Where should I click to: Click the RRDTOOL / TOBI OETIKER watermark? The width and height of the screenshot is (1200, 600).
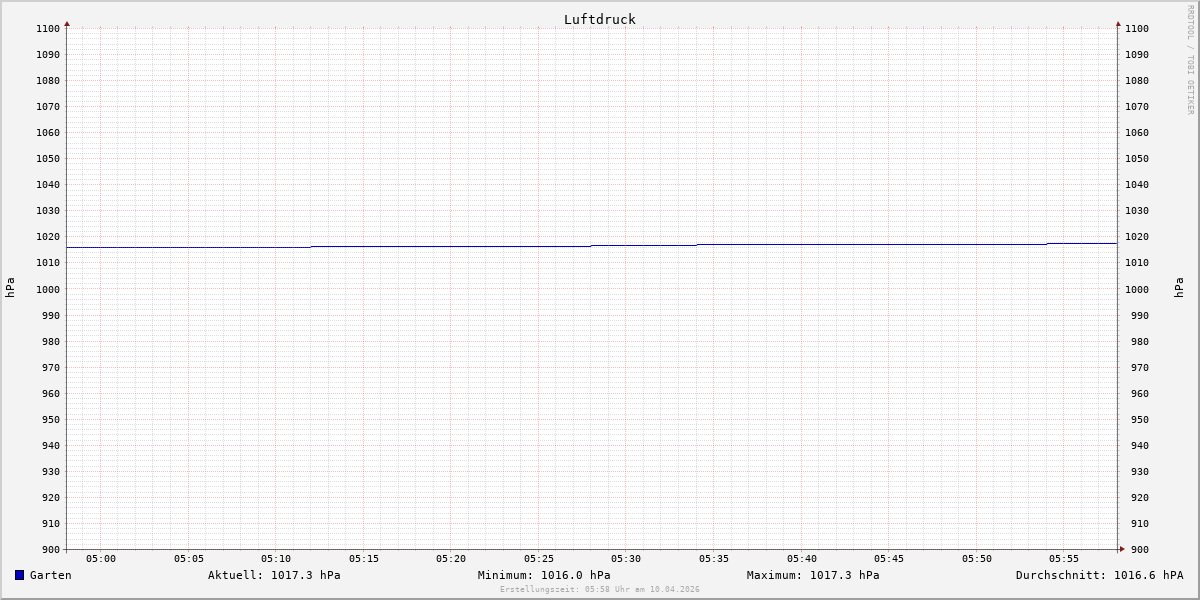pyautogui.click(x=1190, y=60)
